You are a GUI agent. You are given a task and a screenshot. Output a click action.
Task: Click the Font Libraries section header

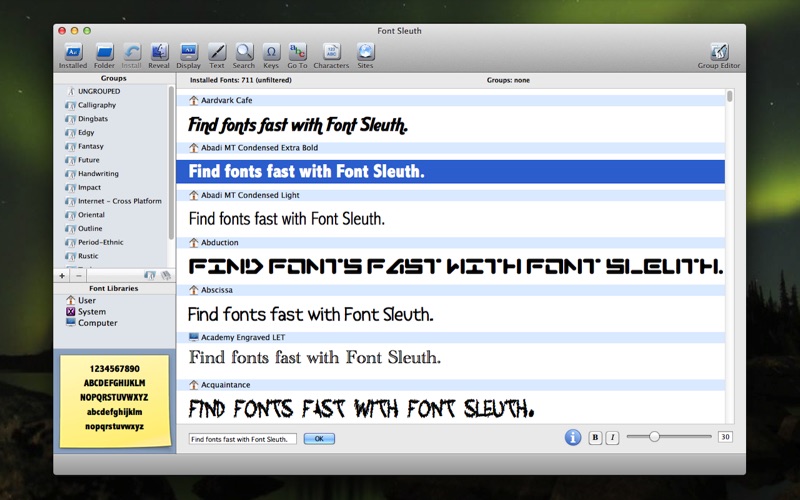click(x=113, y=288)
